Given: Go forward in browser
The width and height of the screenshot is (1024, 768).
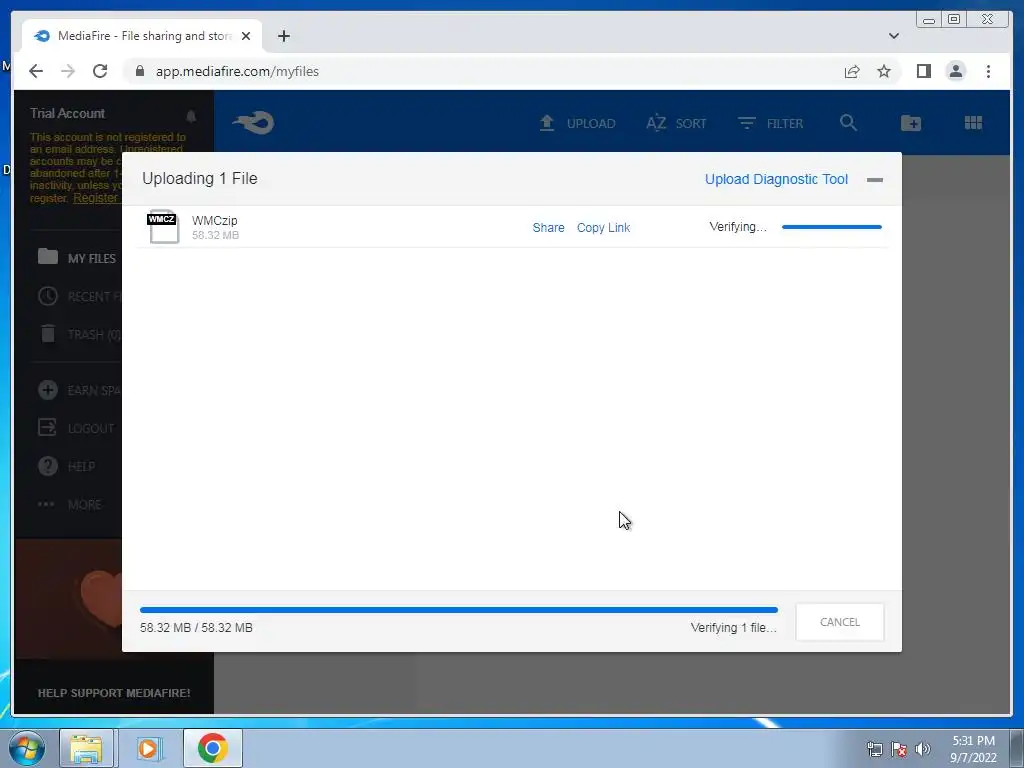Looking at the screenshot, I should pos(68,71).
